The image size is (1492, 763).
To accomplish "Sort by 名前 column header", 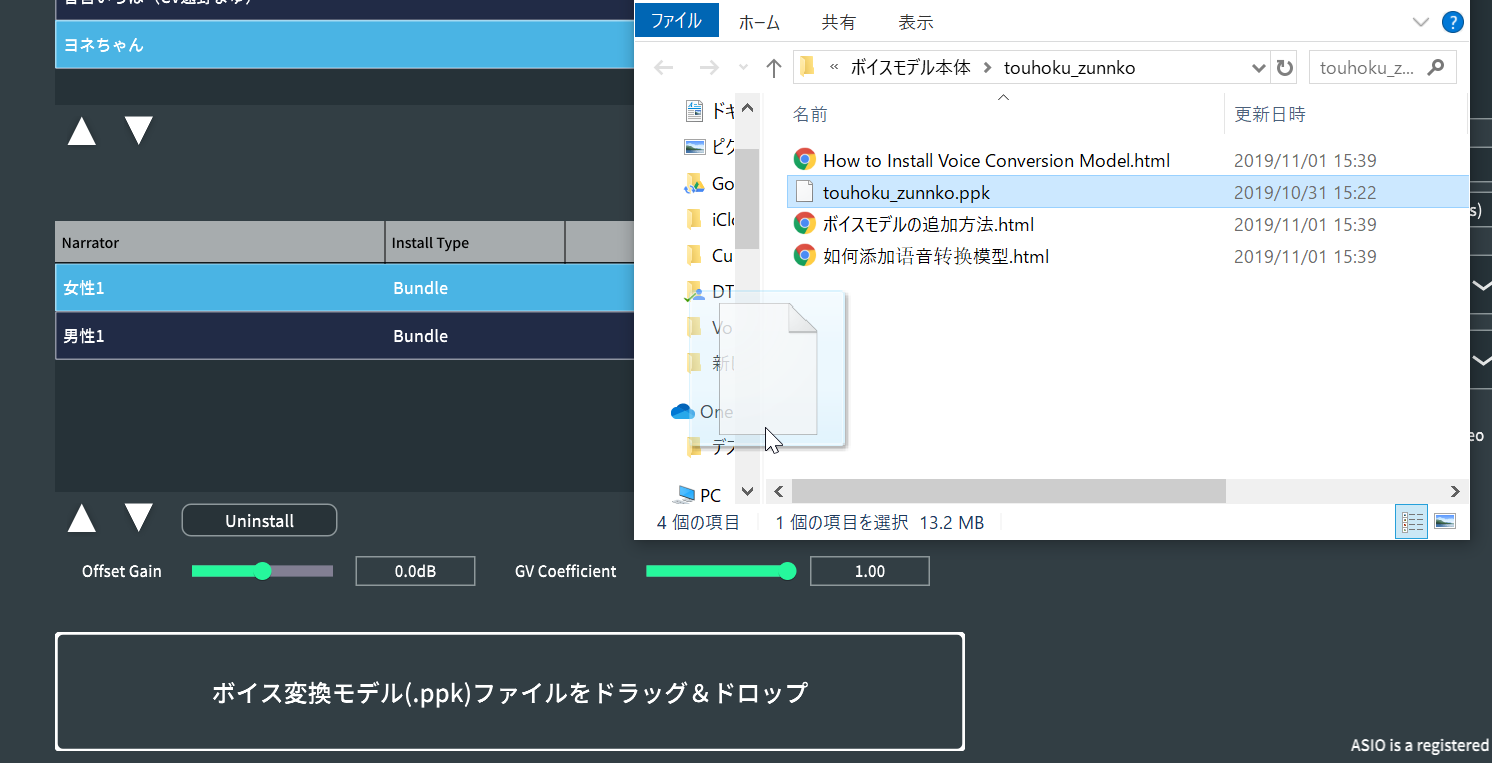I will point(810,114).
